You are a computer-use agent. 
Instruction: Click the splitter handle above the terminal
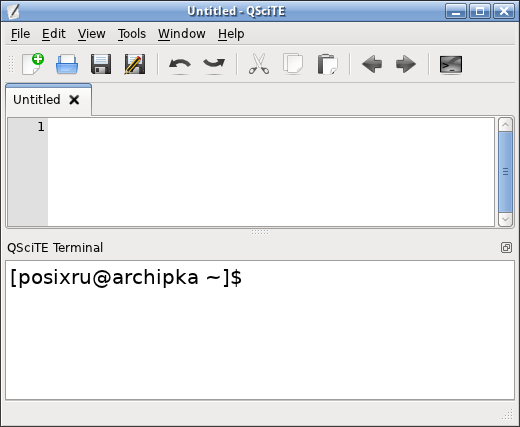(260, 232)
